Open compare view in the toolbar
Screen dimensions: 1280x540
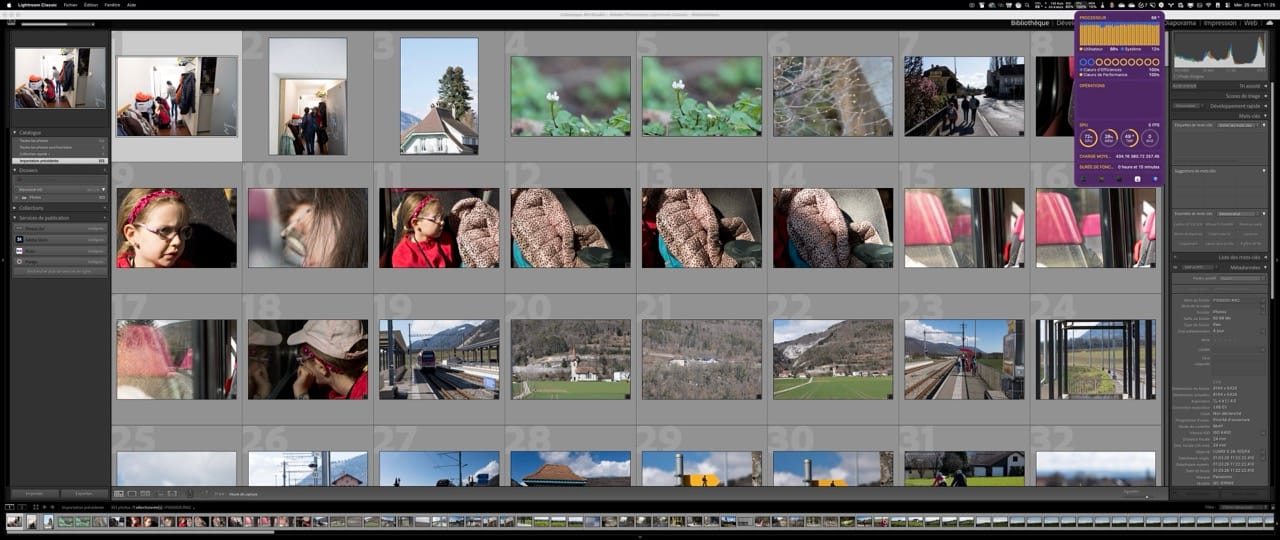tap(145, 493)
